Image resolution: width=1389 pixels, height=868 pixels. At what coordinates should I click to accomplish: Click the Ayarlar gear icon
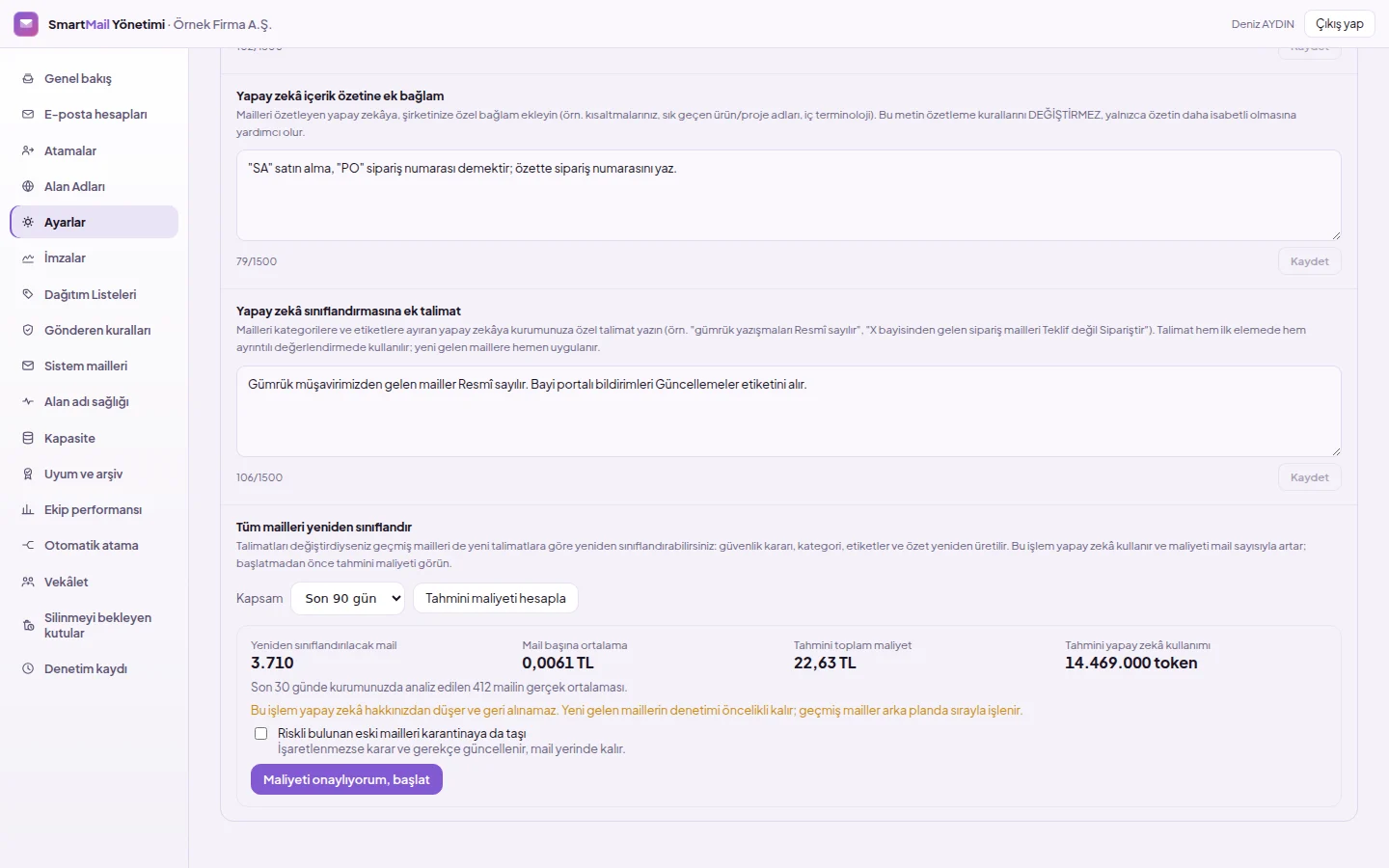coord(28,223)
